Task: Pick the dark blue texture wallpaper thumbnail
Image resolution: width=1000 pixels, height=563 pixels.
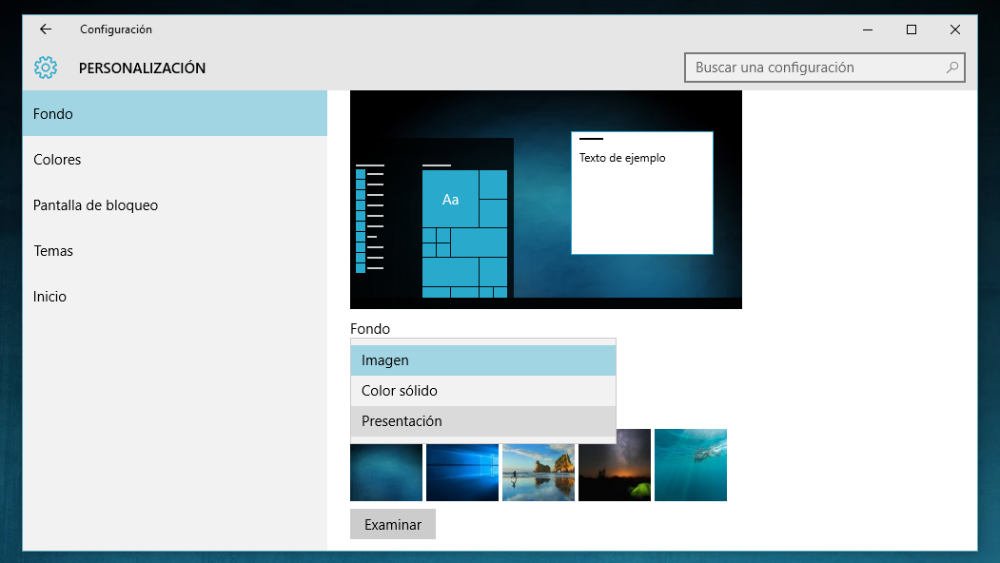Action: click(x=386, y=472)
